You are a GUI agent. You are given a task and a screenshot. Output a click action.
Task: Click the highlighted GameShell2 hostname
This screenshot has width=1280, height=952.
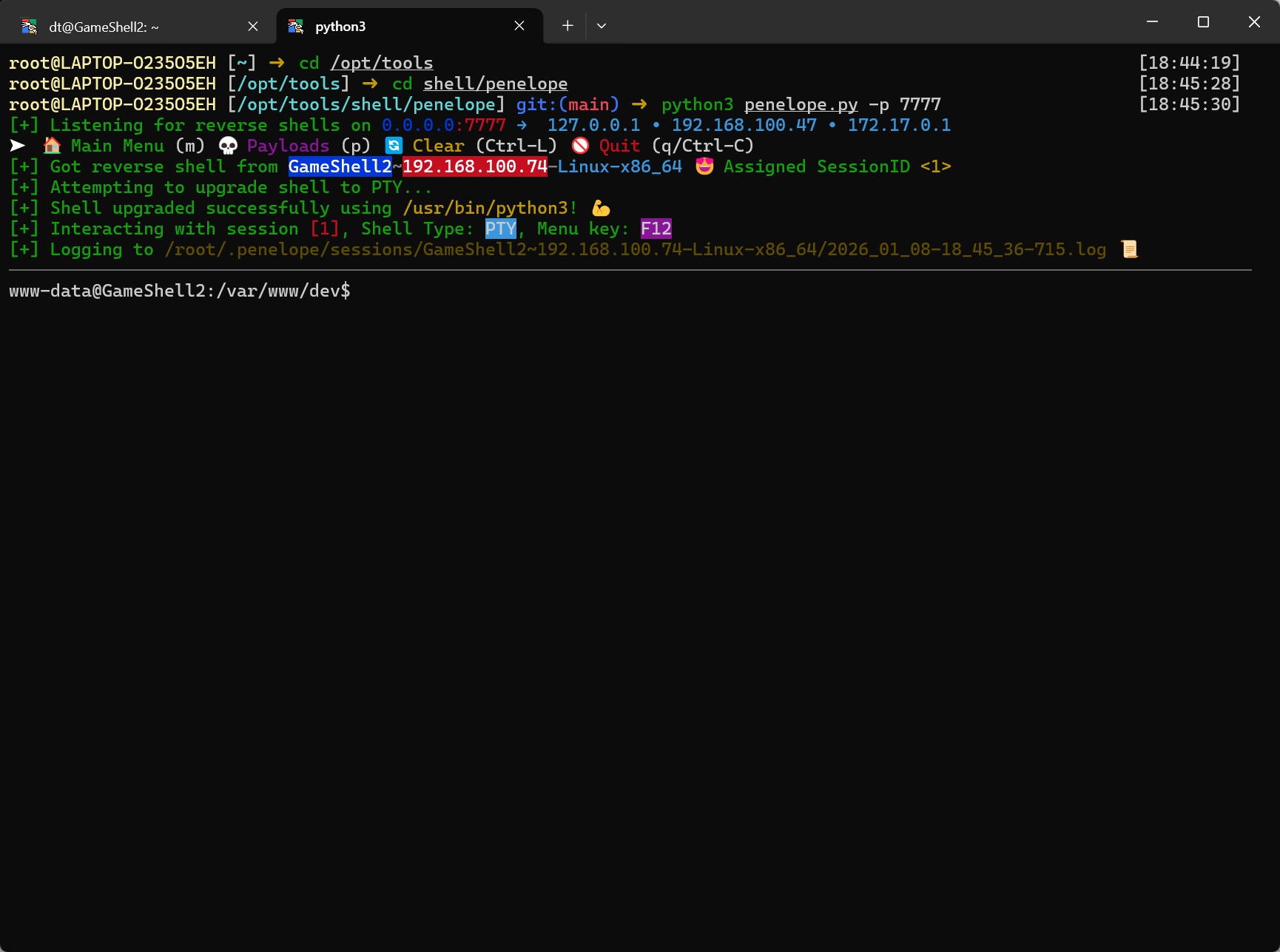click(x=340, y=166)
